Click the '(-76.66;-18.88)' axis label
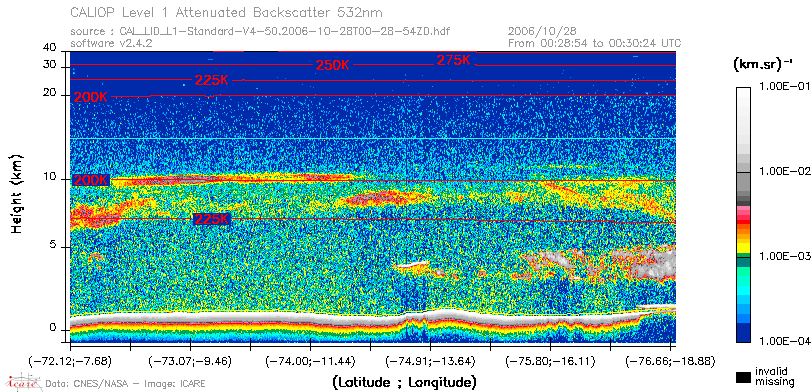Viewport: 811px width, 392px height. point(670,361)
